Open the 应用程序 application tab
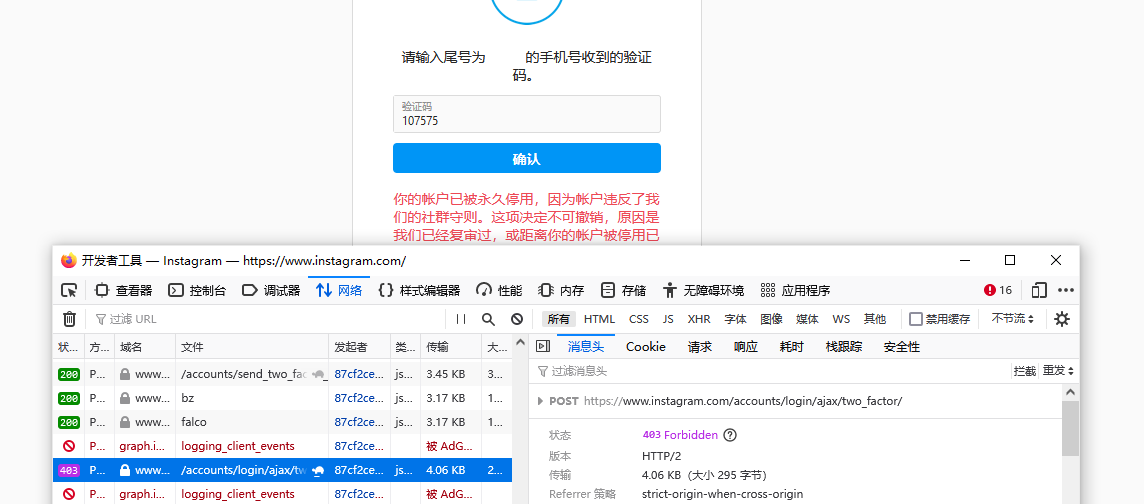This screenshot has width=1144, height=504. tap(796, 290)
